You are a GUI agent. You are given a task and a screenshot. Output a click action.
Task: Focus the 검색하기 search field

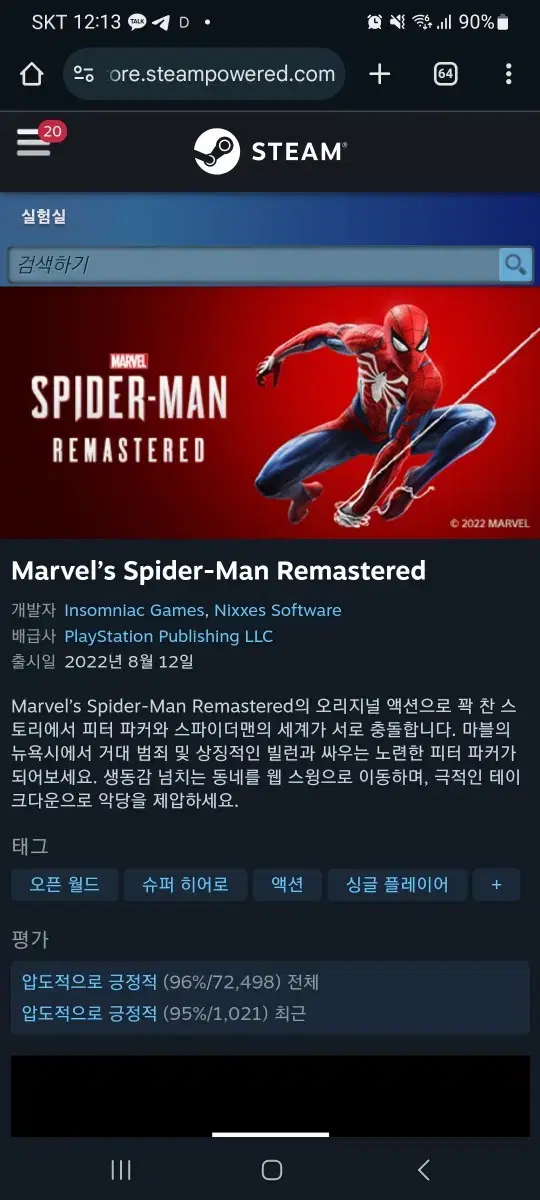254,265
